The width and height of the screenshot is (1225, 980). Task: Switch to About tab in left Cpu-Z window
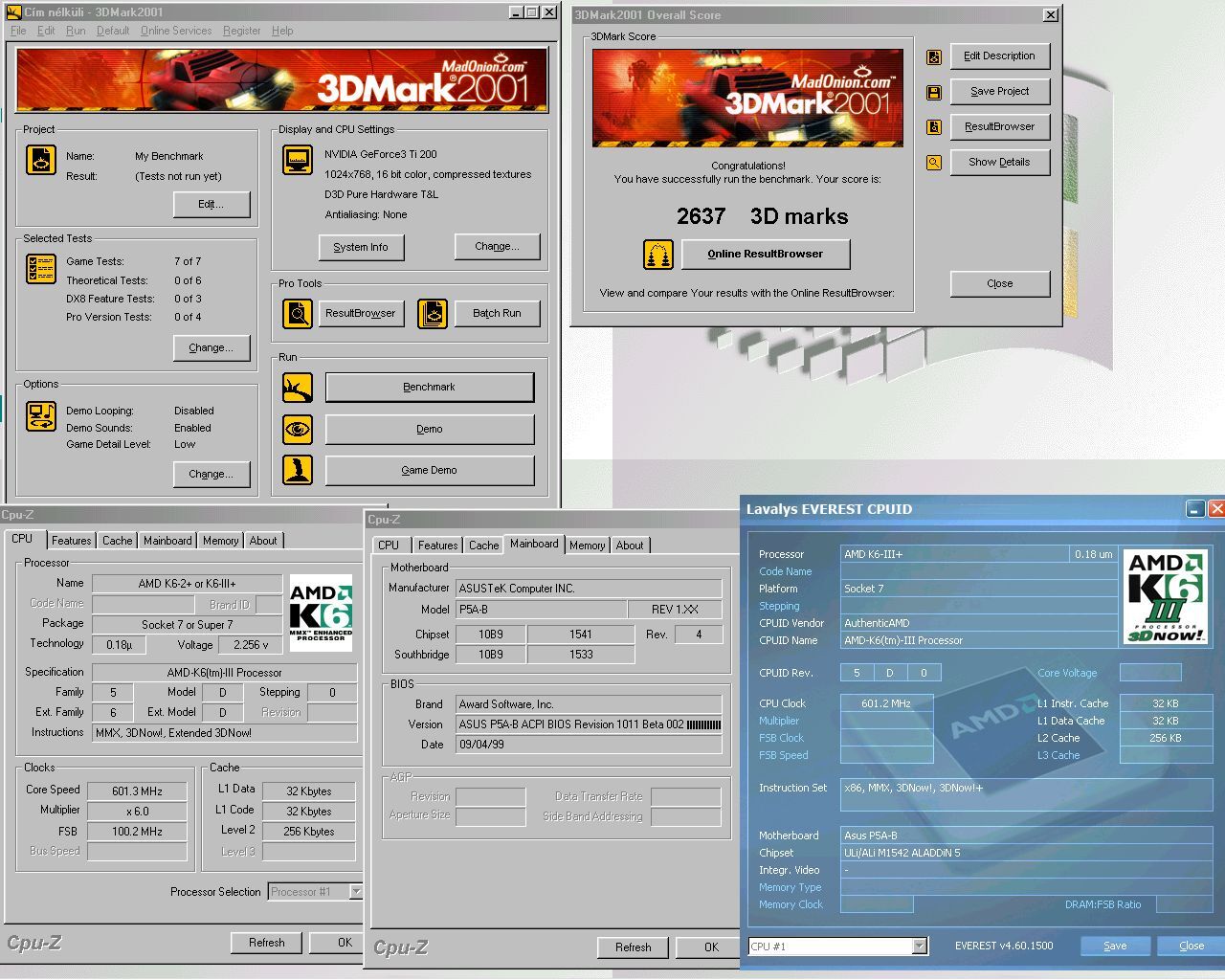(263, 541)
